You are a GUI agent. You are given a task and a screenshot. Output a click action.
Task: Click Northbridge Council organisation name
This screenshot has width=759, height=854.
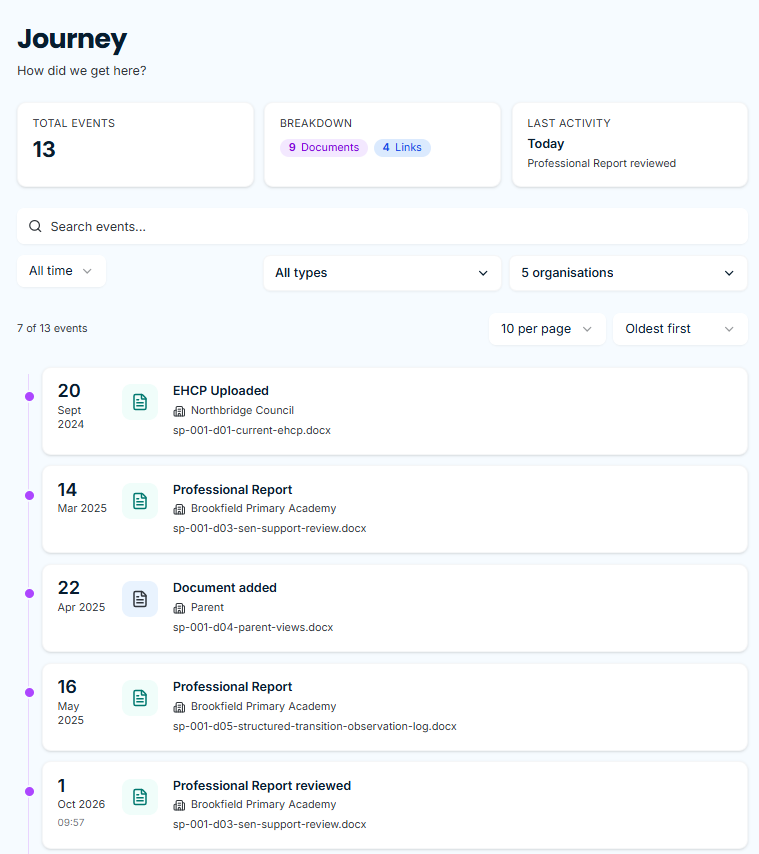click(242, 411)
